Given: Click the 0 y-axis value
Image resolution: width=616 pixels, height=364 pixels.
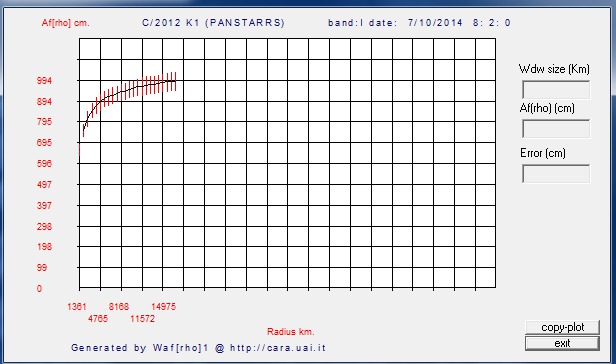Looking at the screenshot, I should pos(39,289).
